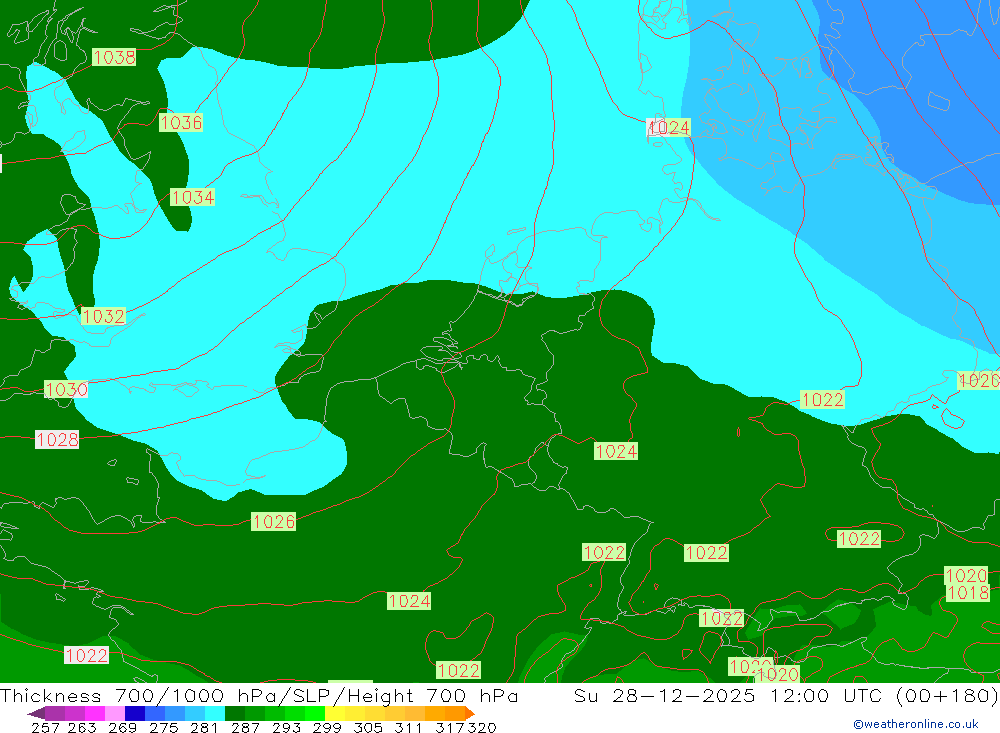Click the legend value 269
The image size is (1000, 733).
click(122, 727)
